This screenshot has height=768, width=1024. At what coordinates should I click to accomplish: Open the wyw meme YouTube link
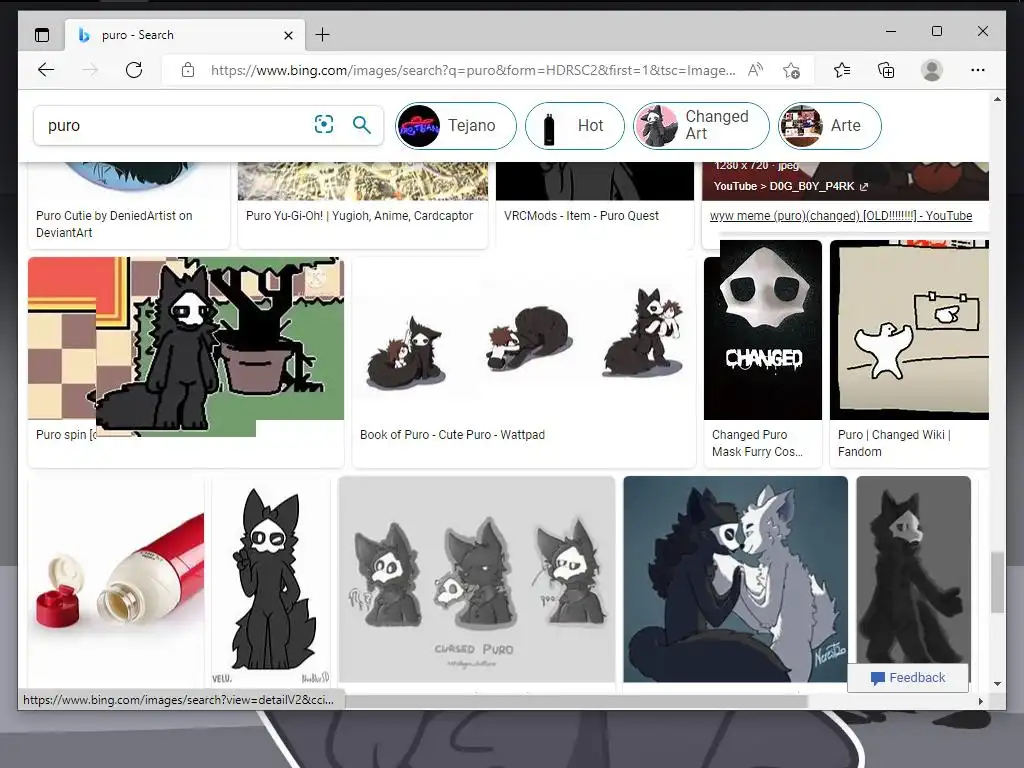(841, 216)
